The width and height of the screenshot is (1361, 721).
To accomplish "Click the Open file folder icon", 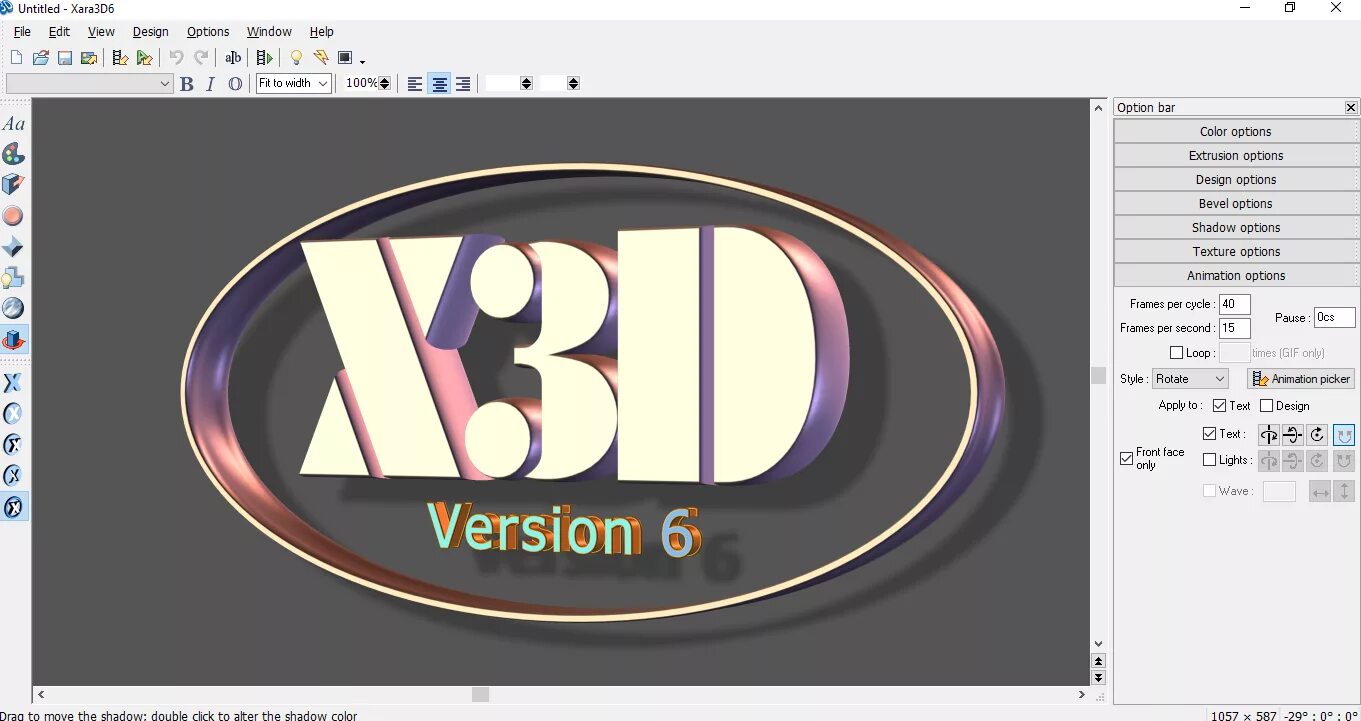I will pos(41,58).
